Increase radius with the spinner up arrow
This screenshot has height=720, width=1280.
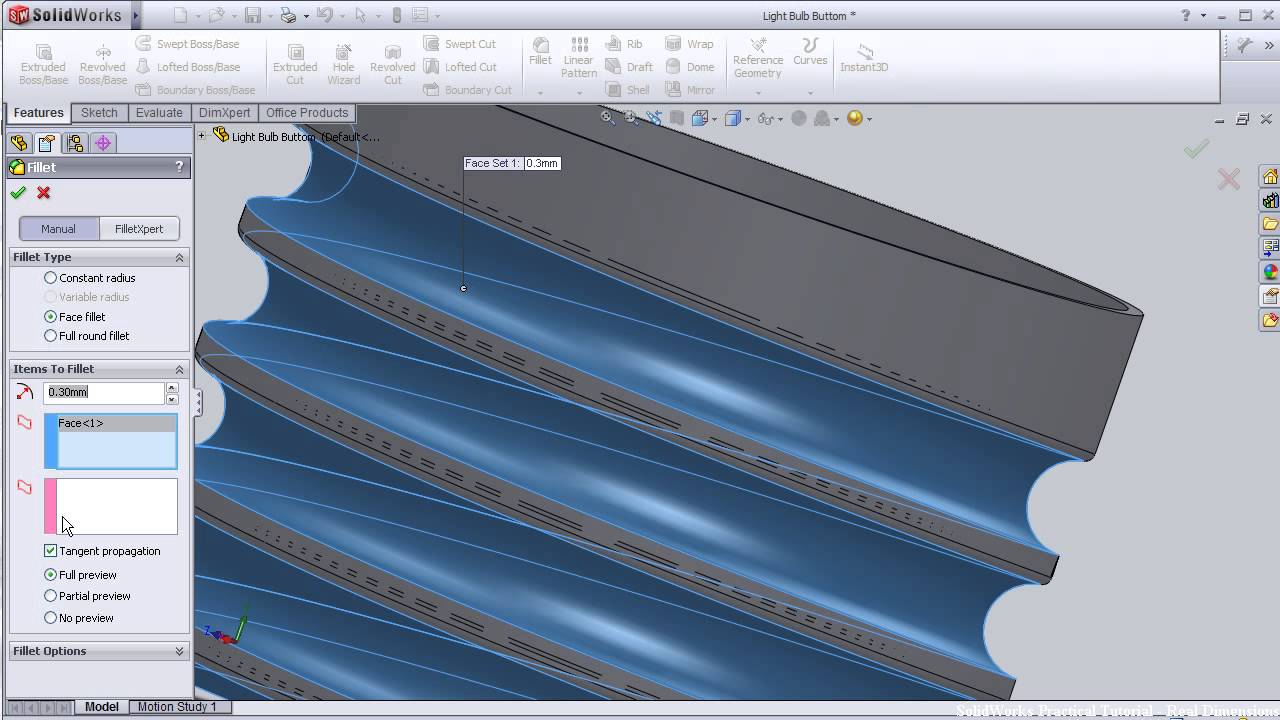tap(172, 388)
